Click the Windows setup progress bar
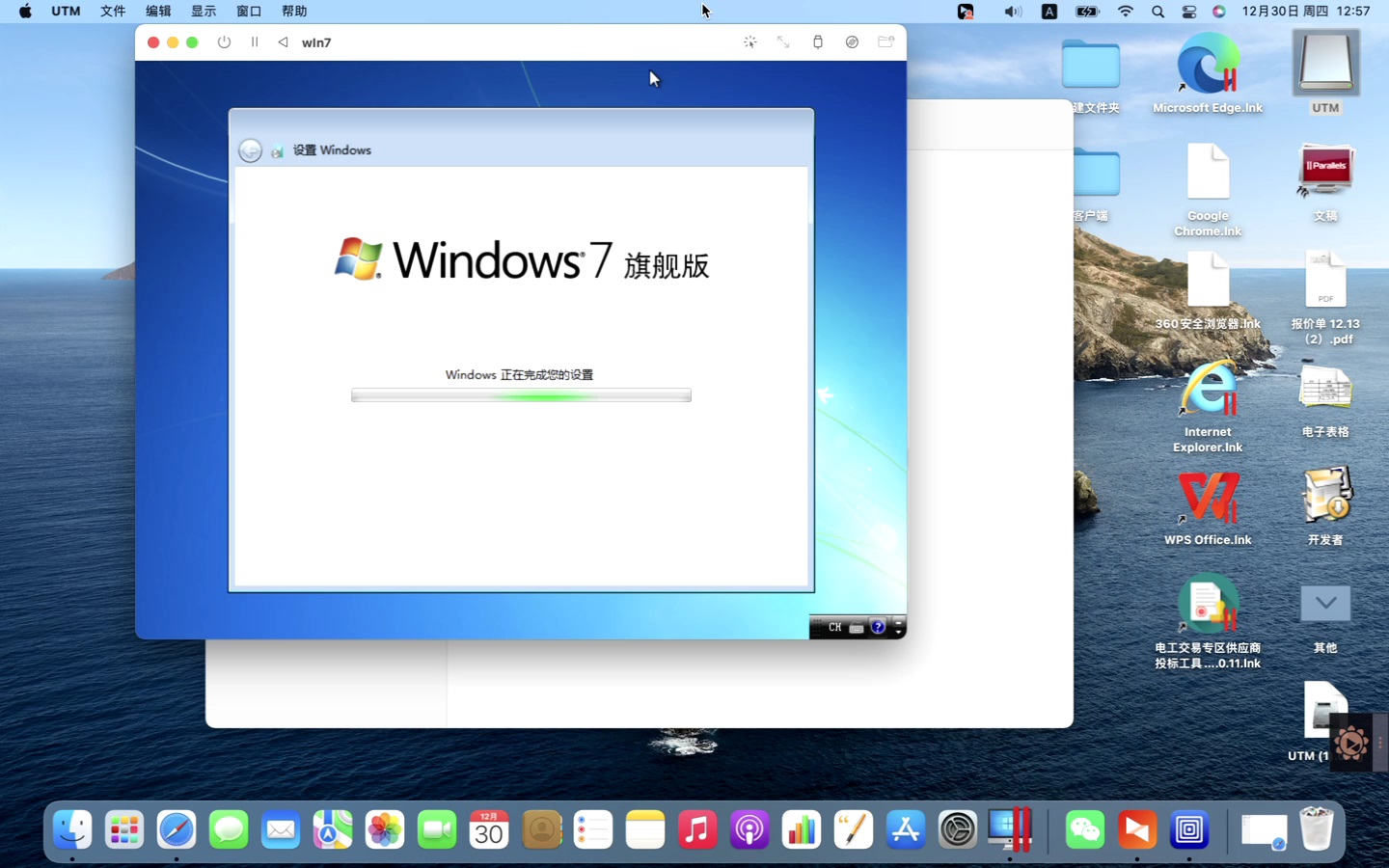This screenshot has height=868, width=1389. point(521,395)
